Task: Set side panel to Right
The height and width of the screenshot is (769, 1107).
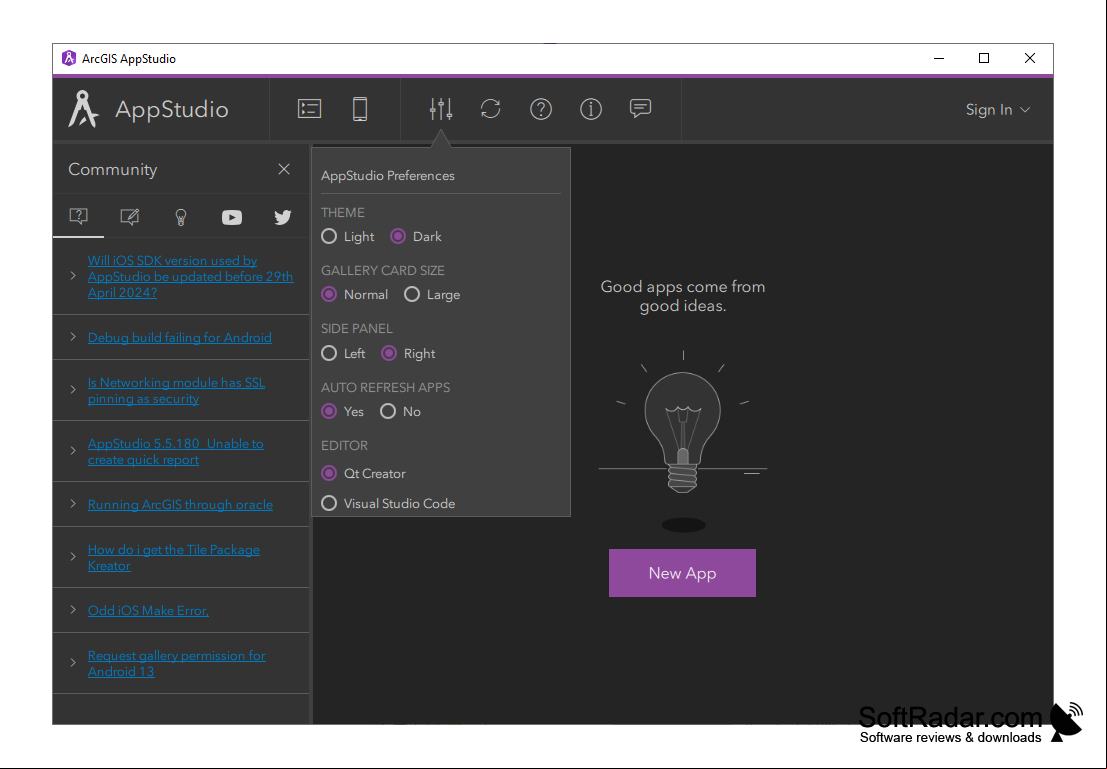Action: pyautogui.click(x=408, y=353)
